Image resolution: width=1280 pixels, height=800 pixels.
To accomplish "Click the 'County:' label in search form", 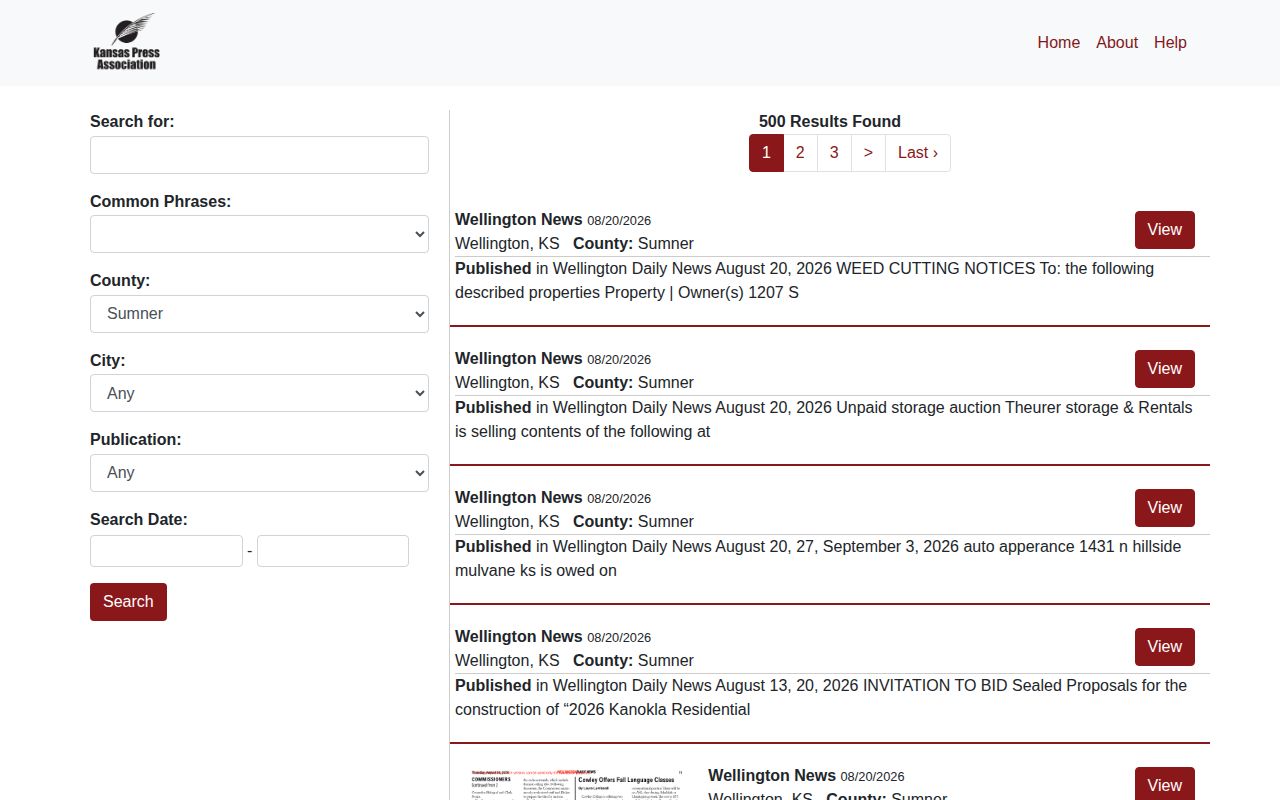I will [x=120, y=281].
